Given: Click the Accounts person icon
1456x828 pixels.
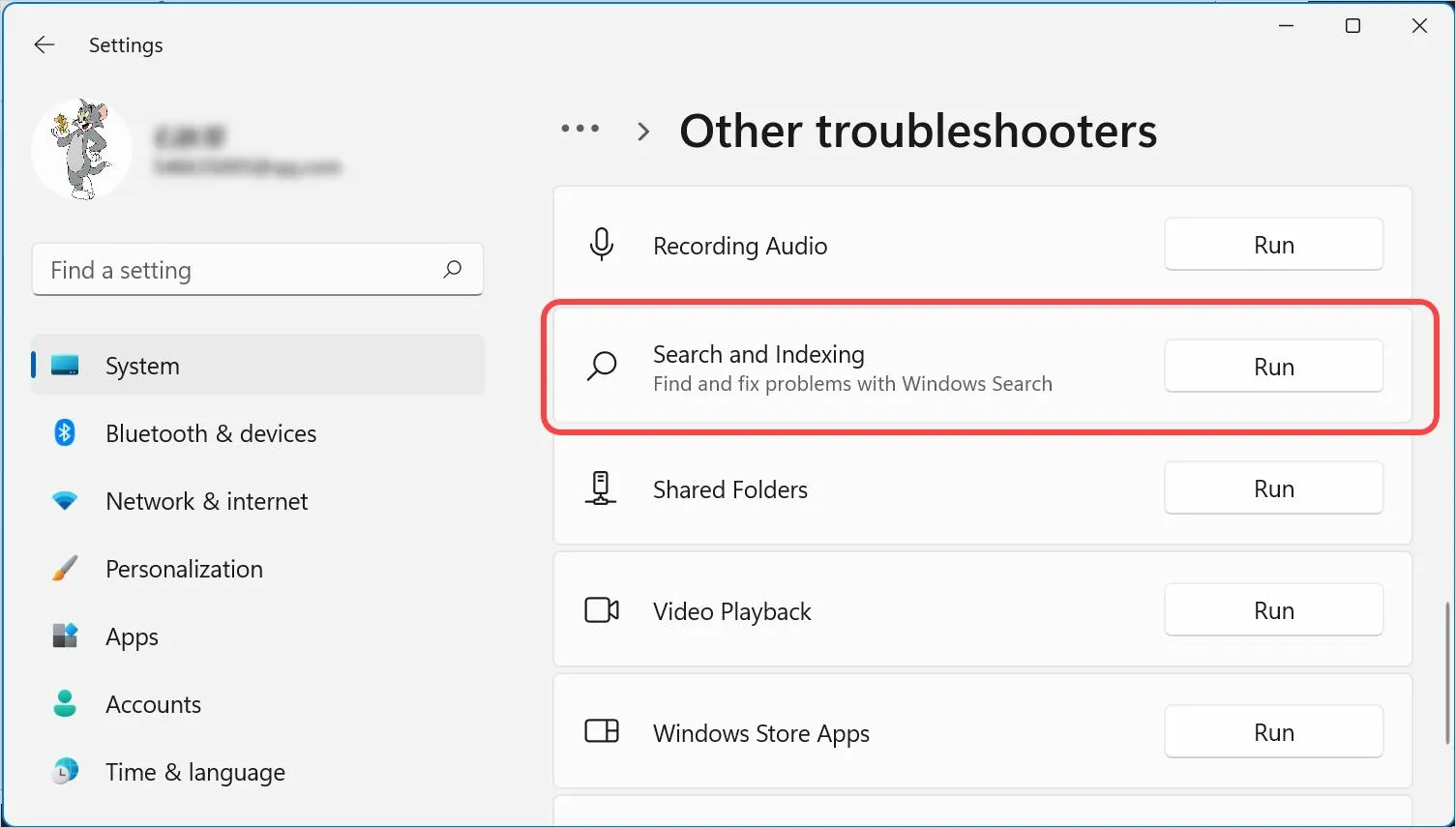Looking at the screenshot, I should coord(65,703).
